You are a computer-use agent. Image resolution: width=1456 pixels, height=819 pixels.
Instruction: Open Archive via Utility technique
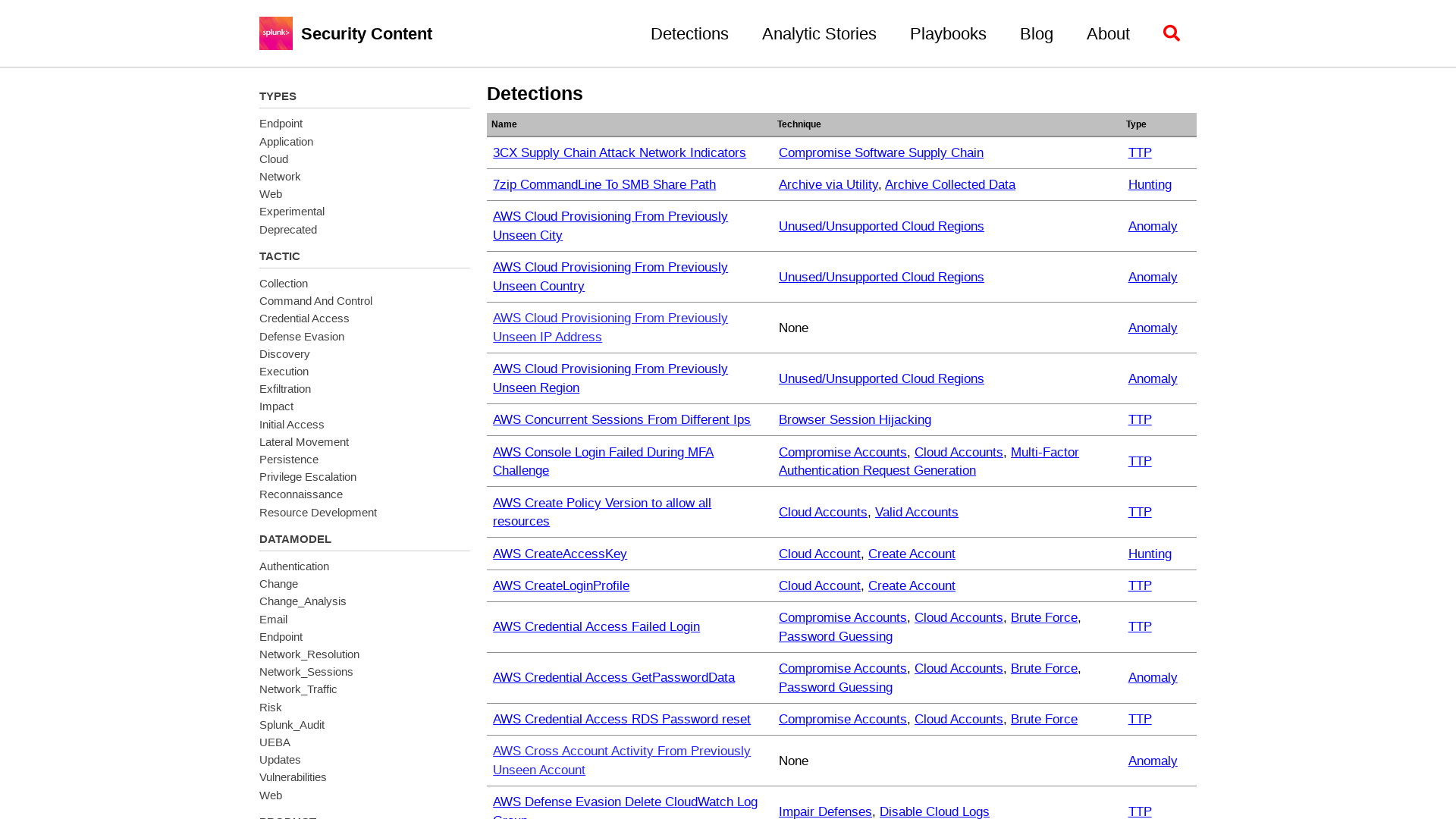(x=828, y=184)
